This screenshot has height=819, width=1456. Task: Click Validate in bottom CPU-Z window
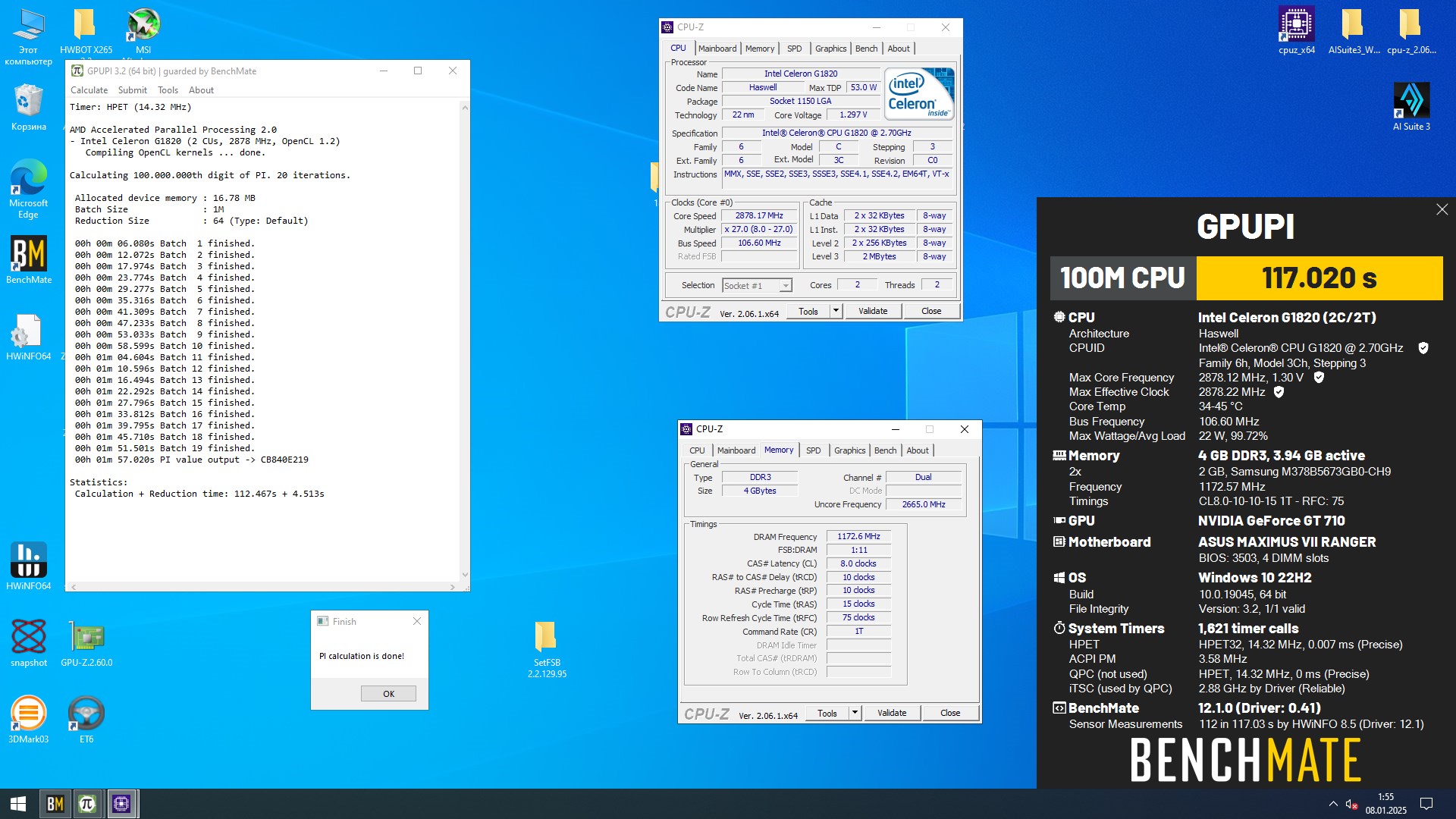click(892, 713)
